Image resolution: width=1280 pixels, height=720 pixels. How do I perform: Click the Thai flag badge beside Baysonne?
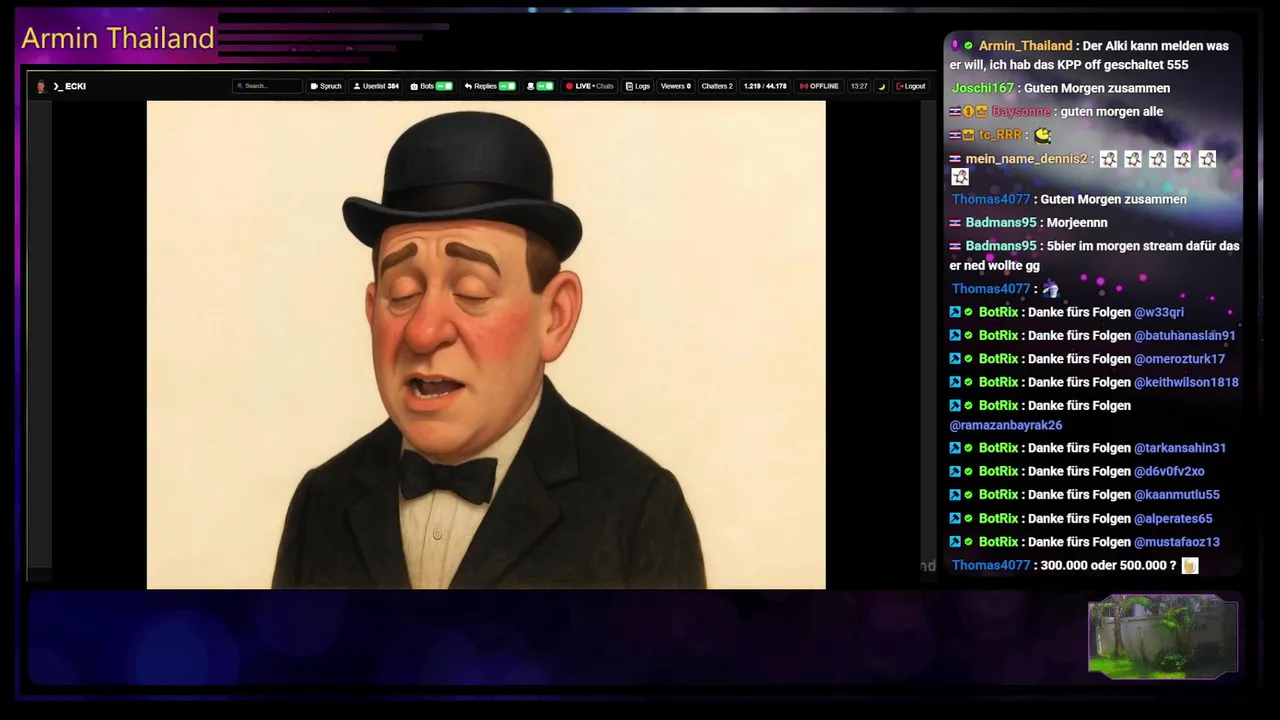(955, 112)
